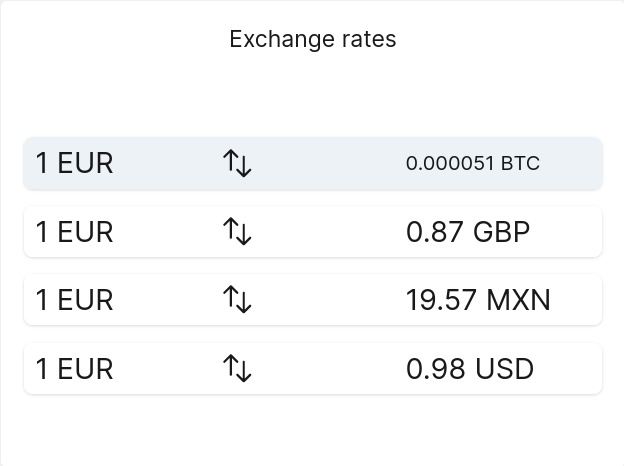Flip the EUR to USD rate direction
The image size is (624, 466).
click(237, 369)
